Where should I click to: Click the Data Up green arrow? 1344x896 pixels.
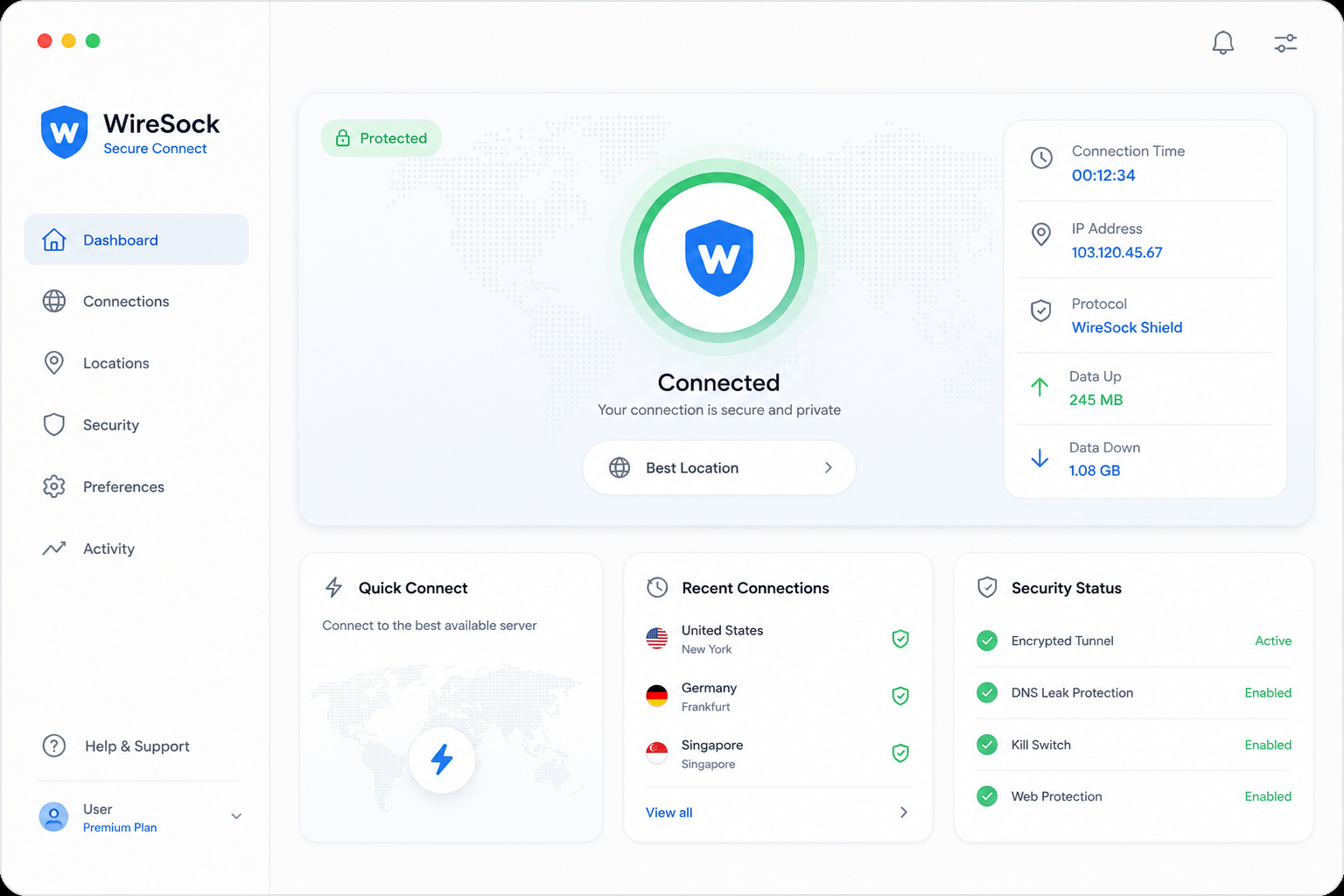(1039, 387)
